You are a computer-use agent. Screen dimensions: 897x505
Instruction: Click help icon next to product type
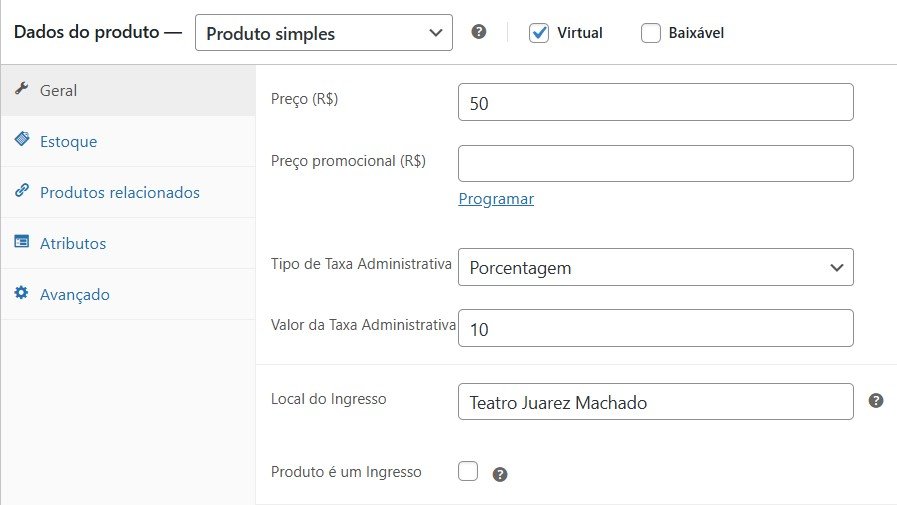tap(479, 32)
